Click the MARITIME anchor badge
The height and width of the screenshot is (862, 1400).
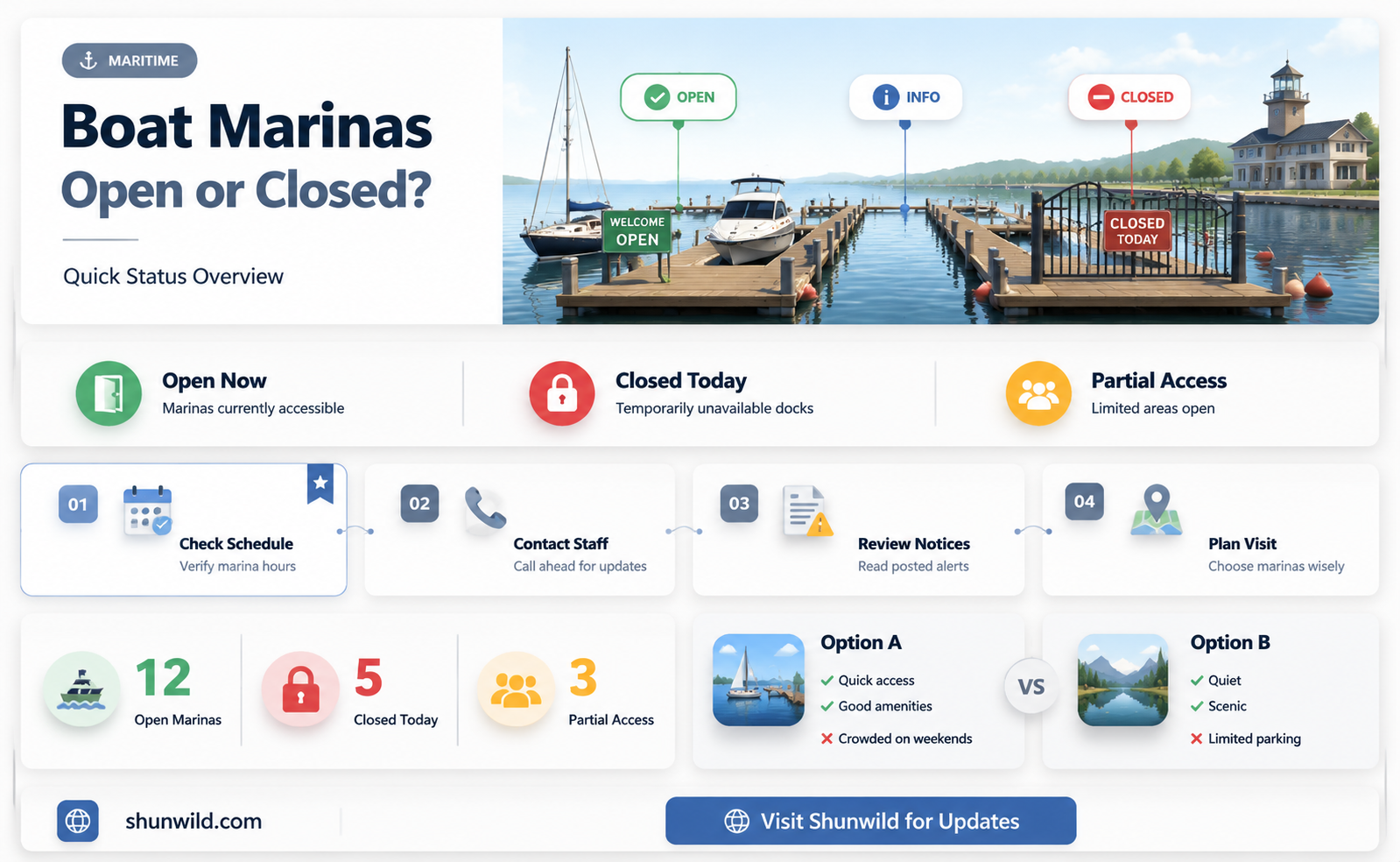pos(130,60)
